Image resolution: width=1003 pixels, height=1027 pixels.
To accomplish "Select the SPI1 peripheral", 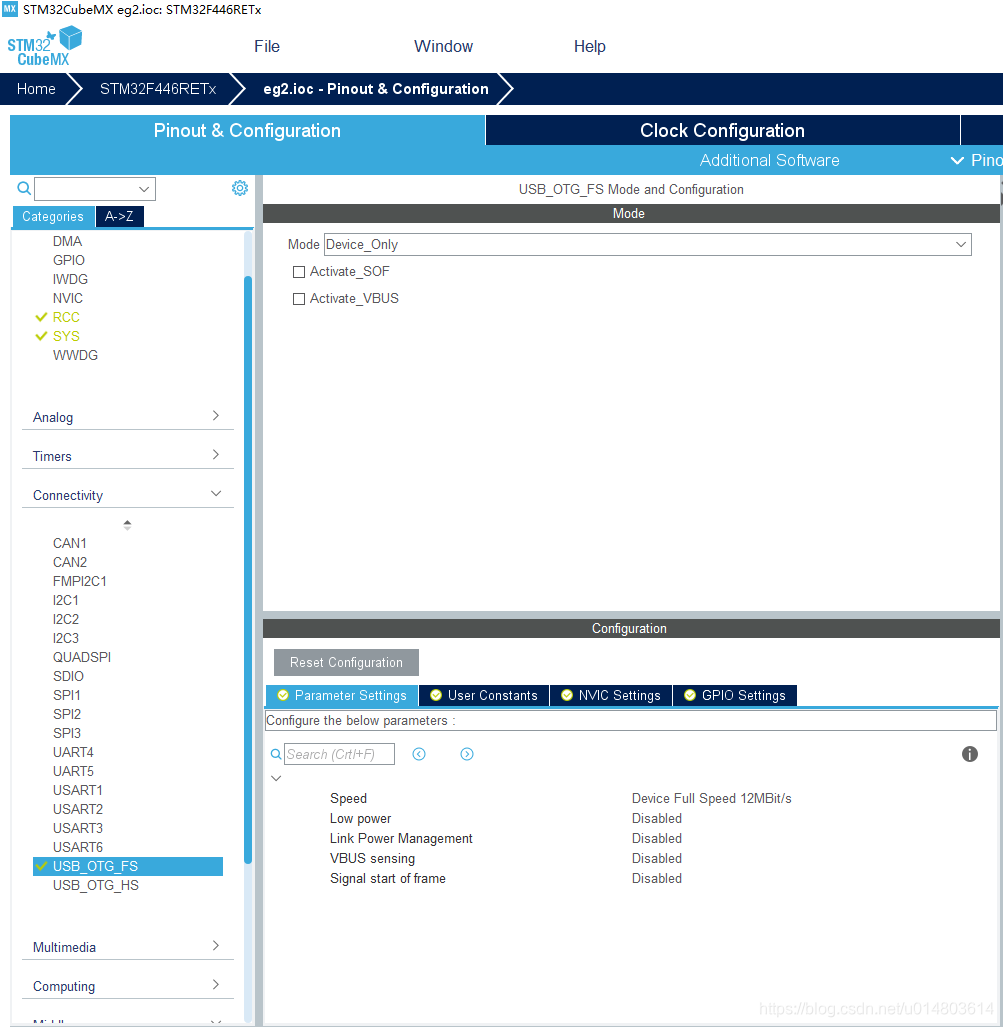I will (x=67, y=695).
